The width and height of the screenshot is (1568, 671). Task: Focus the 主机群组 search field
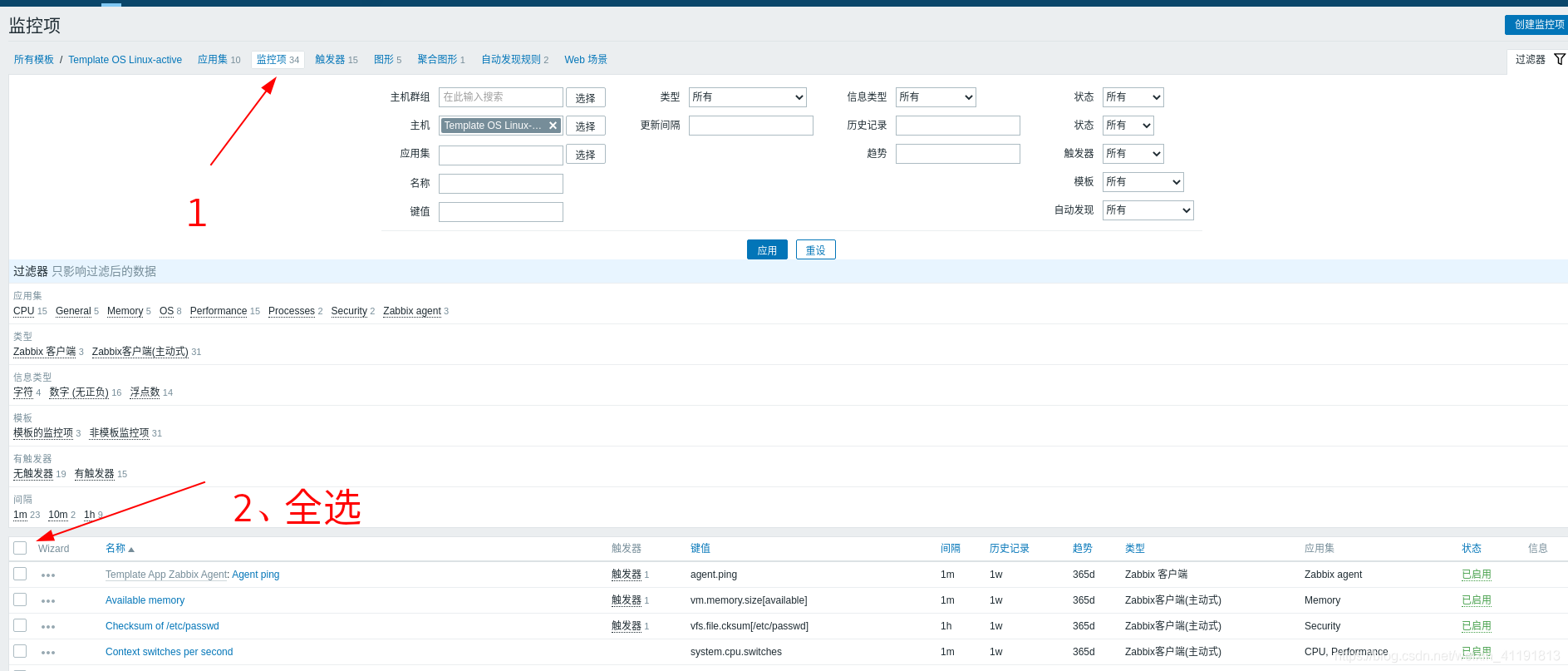point(501,97)
